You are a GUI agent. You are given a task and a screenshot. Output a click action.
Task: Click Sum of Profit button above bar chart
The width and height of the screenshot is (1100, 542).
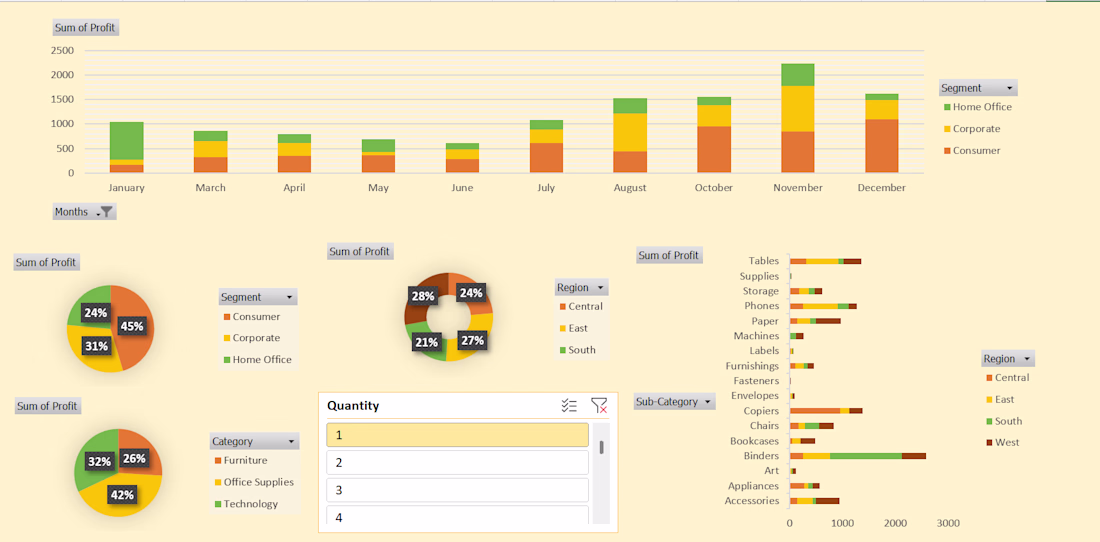click(85, 28)
